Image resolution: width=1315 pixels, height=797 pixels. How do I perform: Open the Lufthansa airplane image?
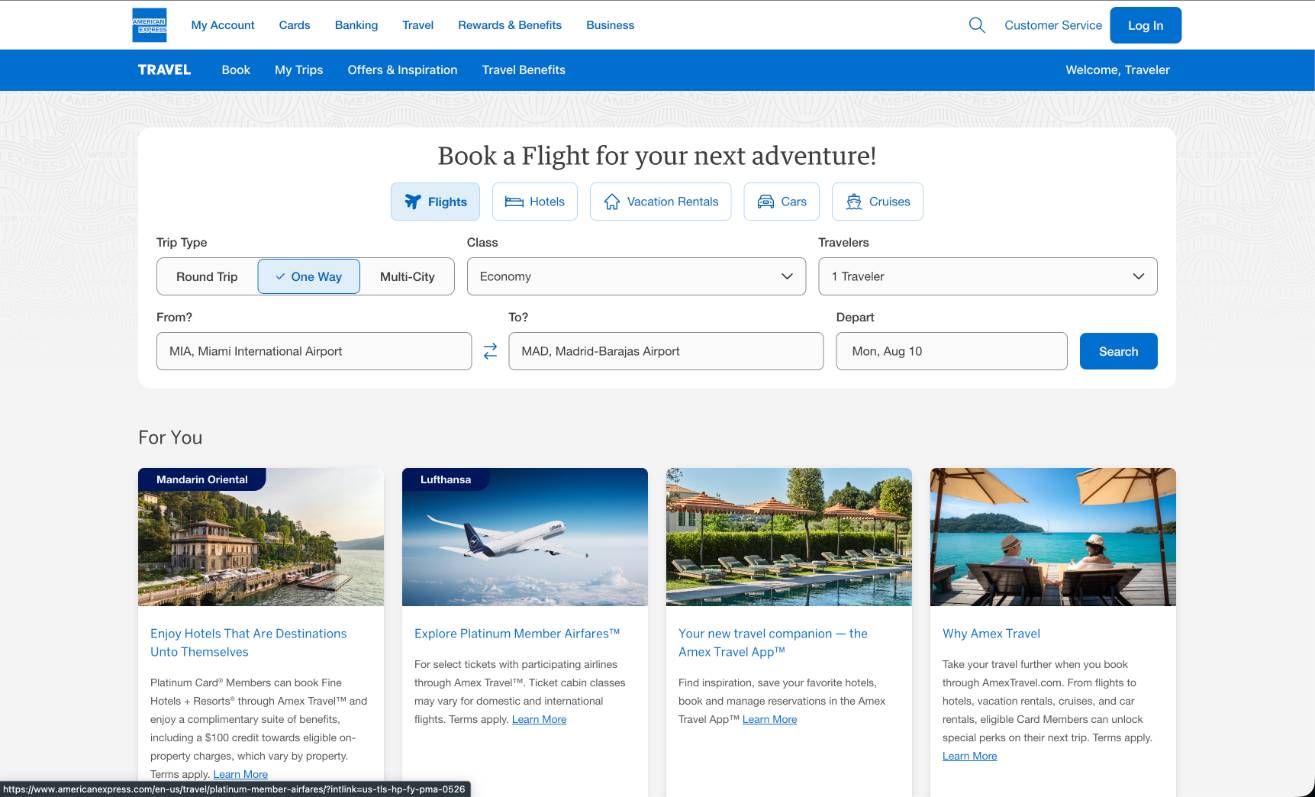[525, 537]
